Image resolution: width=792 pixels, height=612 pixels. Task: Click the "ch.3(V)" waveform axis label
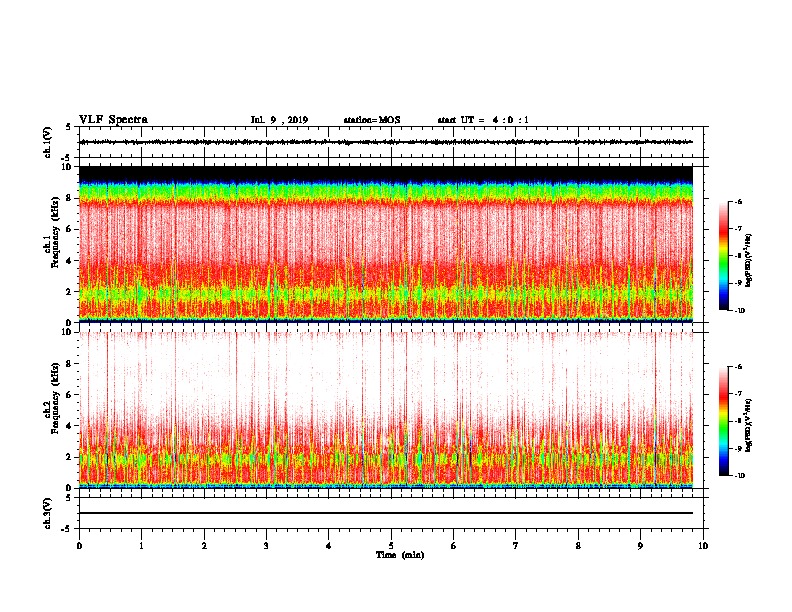pos(48,513)
